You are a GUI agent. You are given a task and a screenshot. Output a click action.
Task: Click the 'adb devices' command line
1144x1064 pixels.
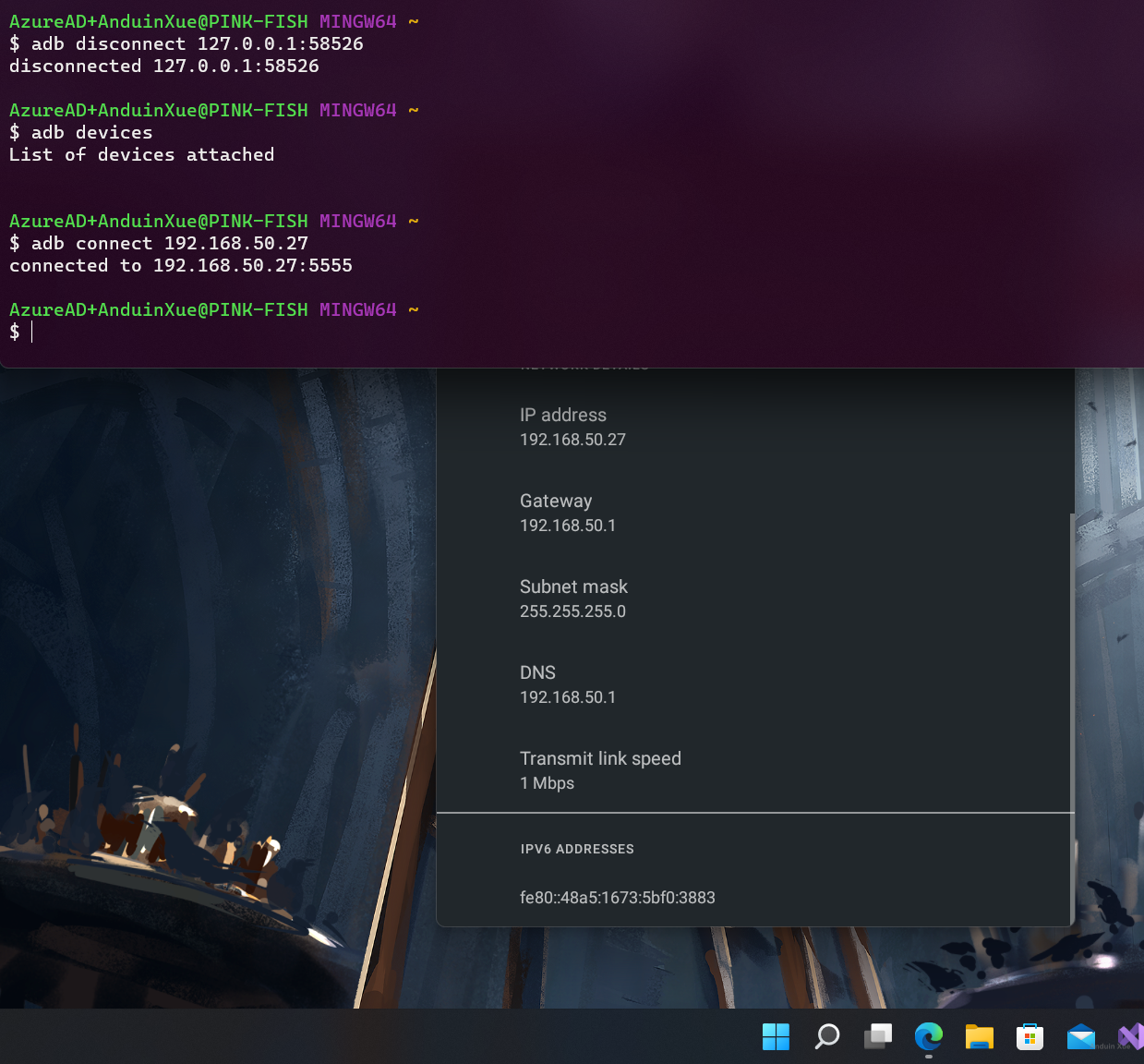coord(81,132)
